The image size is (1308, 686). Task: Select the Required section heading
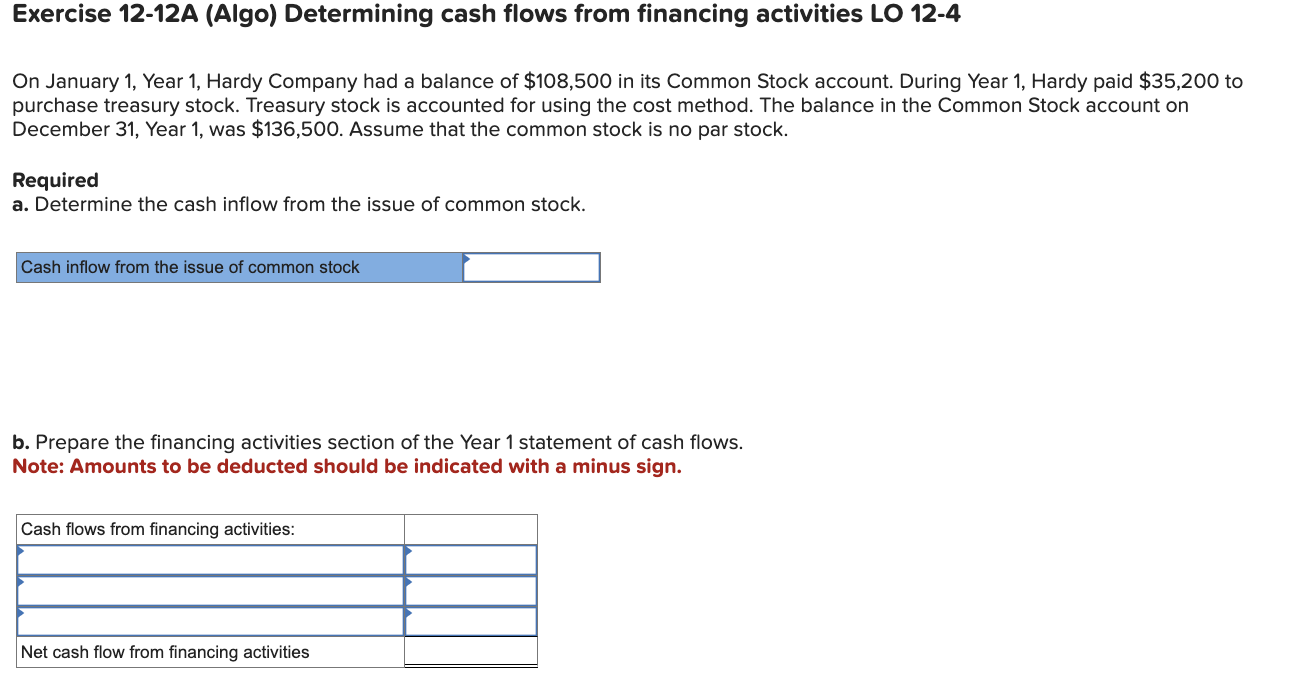coord(55,180)
